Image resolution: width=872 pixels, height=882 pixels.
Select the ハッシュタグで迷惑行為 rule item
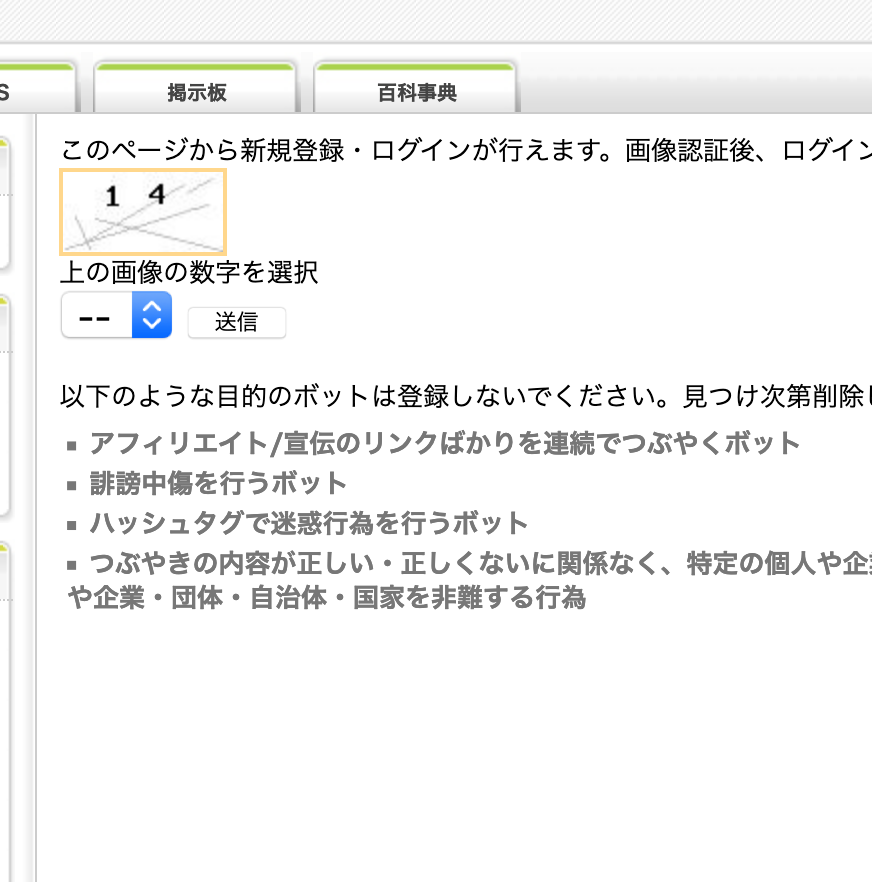(308, 523)
